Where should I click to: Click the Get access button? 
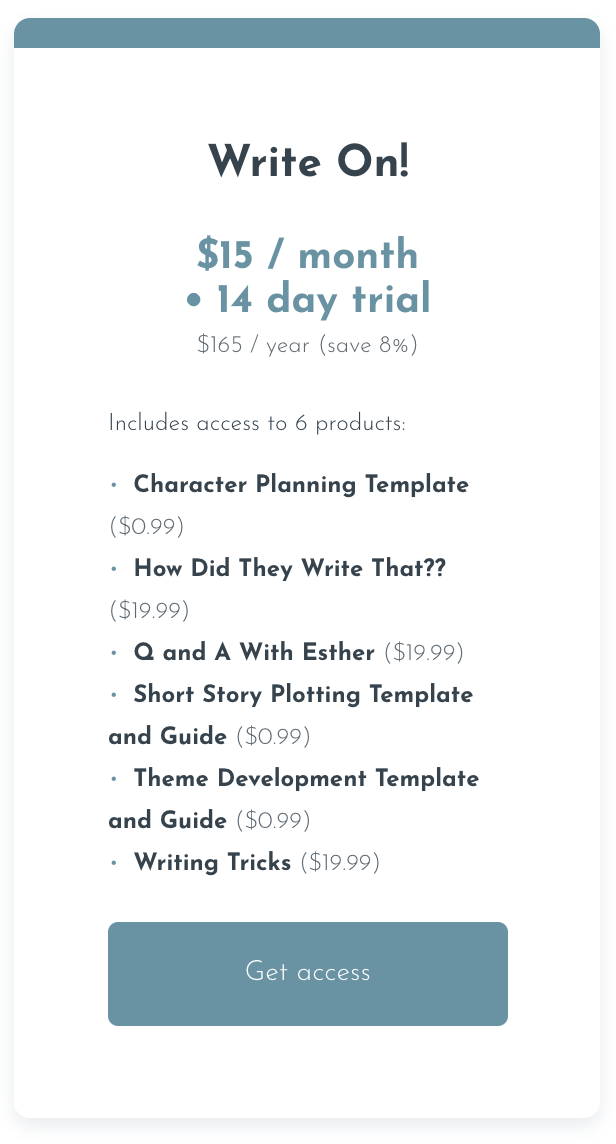point(307,973)
